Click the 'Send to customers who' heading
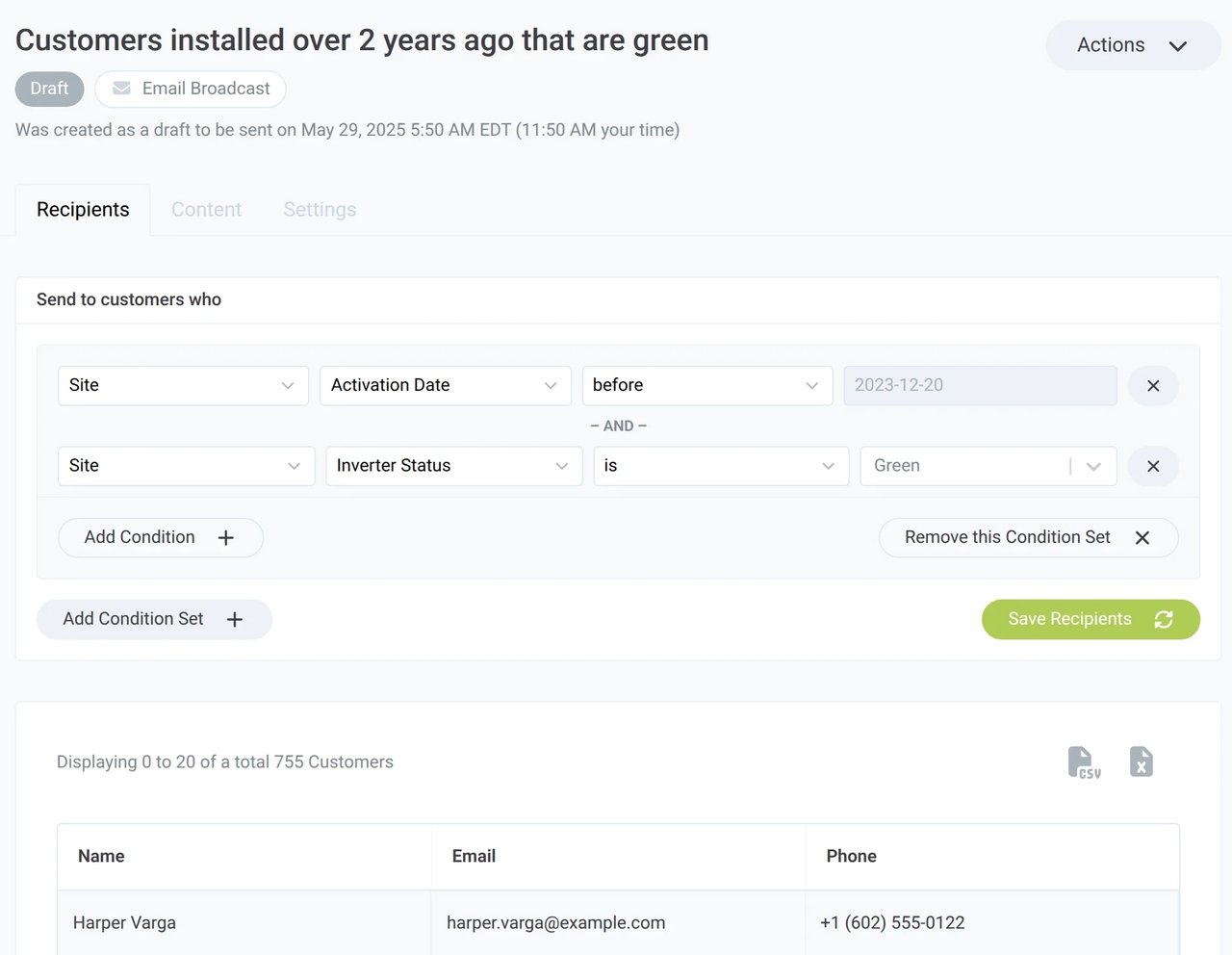The height and width of the screenshot is (955, 1232). [x=129, y=299]
